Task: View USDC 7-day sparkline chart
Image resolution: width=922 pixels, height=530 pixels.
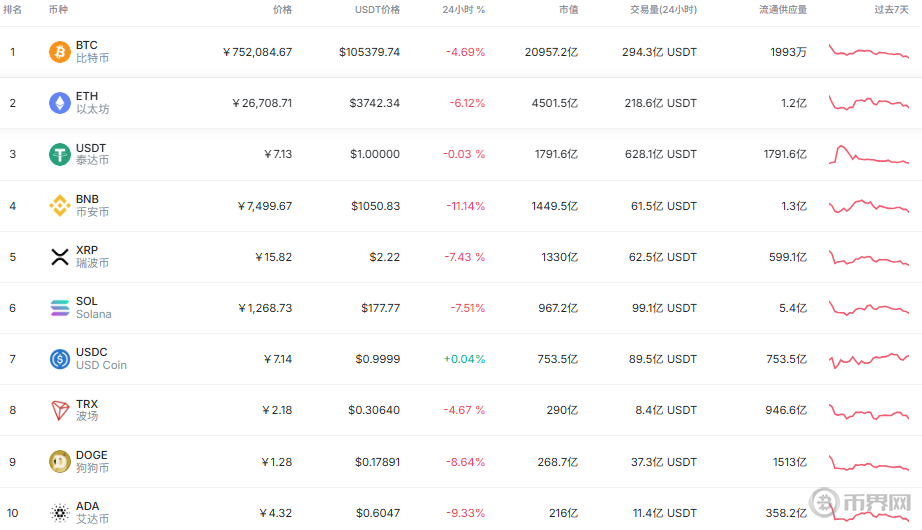Action: pos(868,358)
